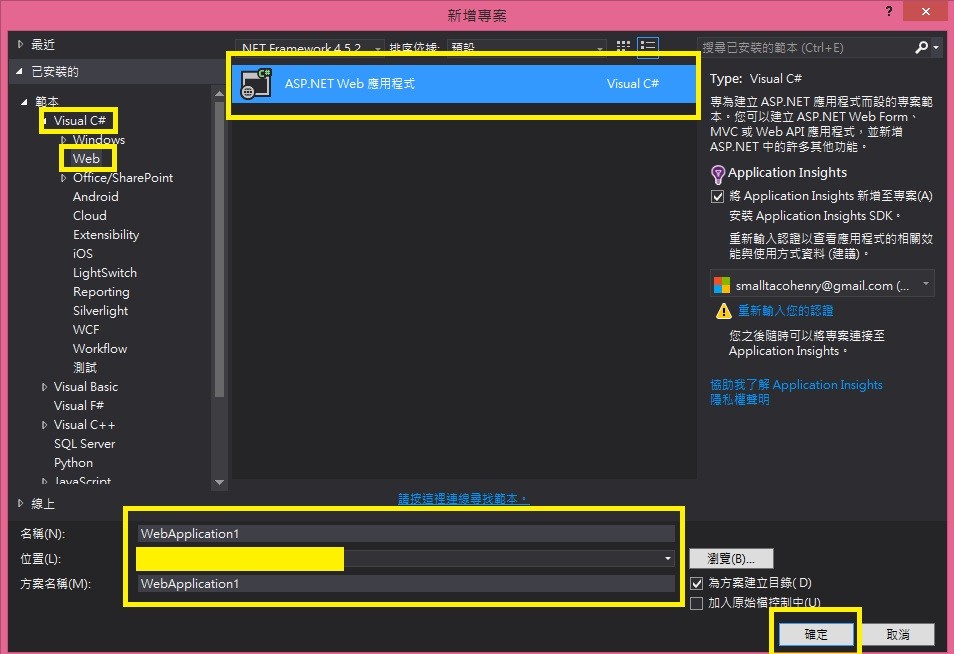Image resolution: width=954 pixels, height=654 pixels.
Task: Click the ASP.NET Web template icon
Action: click(256, 84)
